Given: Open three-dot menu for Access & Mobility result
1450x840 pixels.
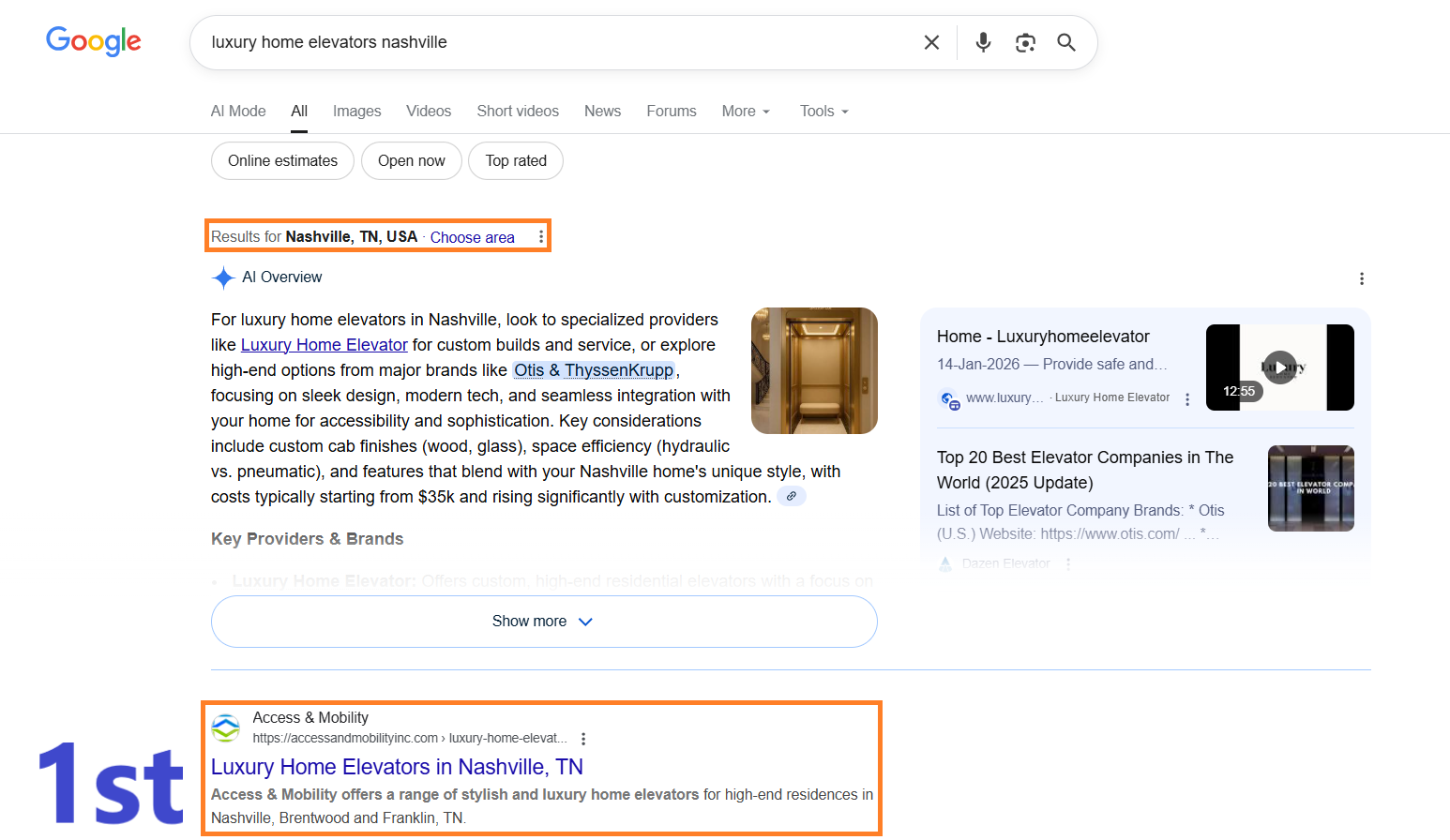Looking at the screenshot, I should pos(583,739).
